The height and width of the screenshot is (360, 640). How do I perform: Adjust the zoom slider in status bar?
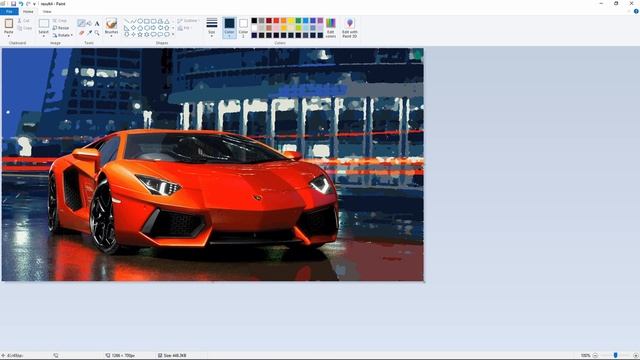[615, 355]
